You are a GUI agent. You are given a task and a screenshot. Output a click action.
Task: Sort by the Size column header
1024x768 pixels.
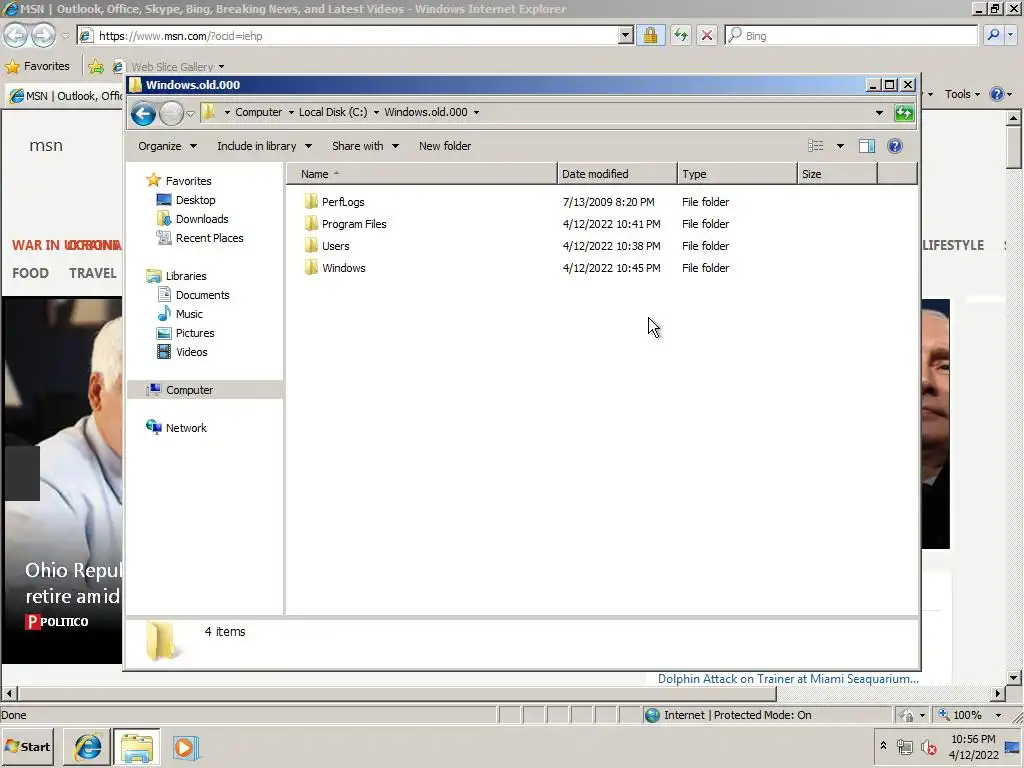[837, 174]
